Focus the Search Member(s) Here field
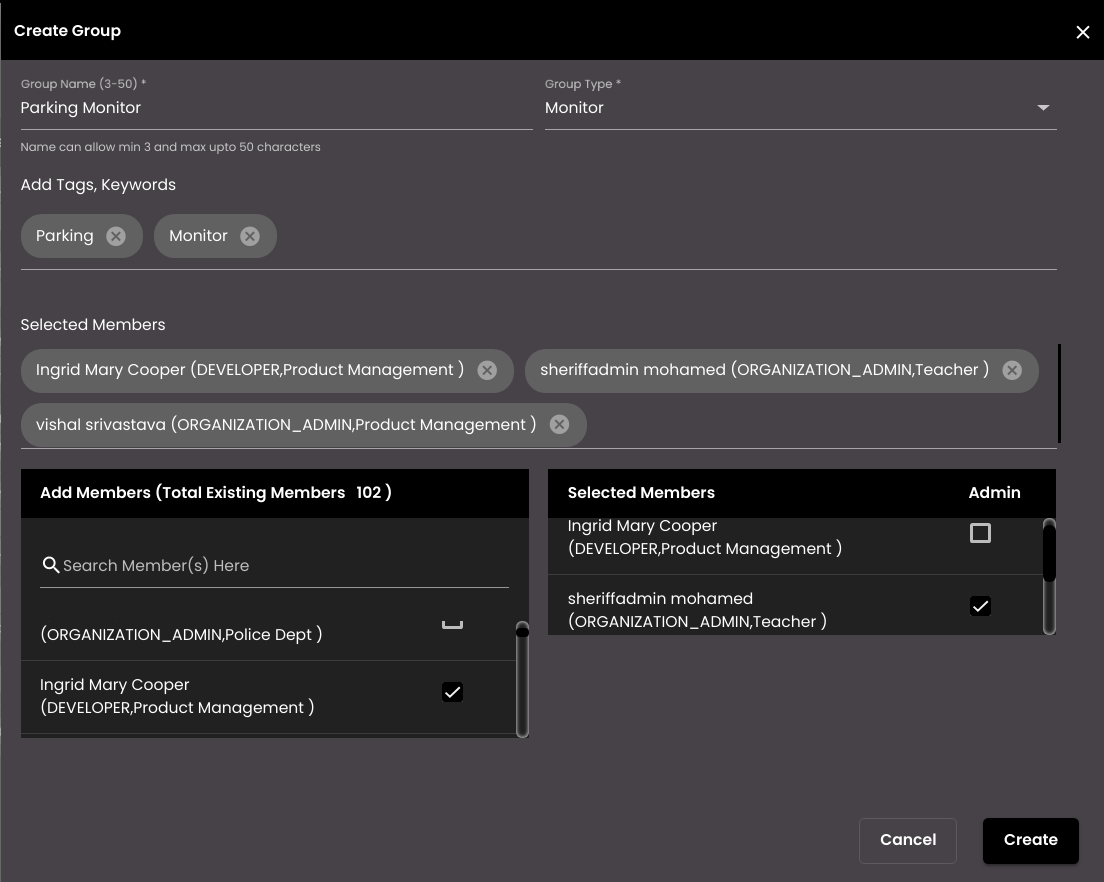Image resolution: width=1104 pixels, height=882 pixels. pos(275,565)
